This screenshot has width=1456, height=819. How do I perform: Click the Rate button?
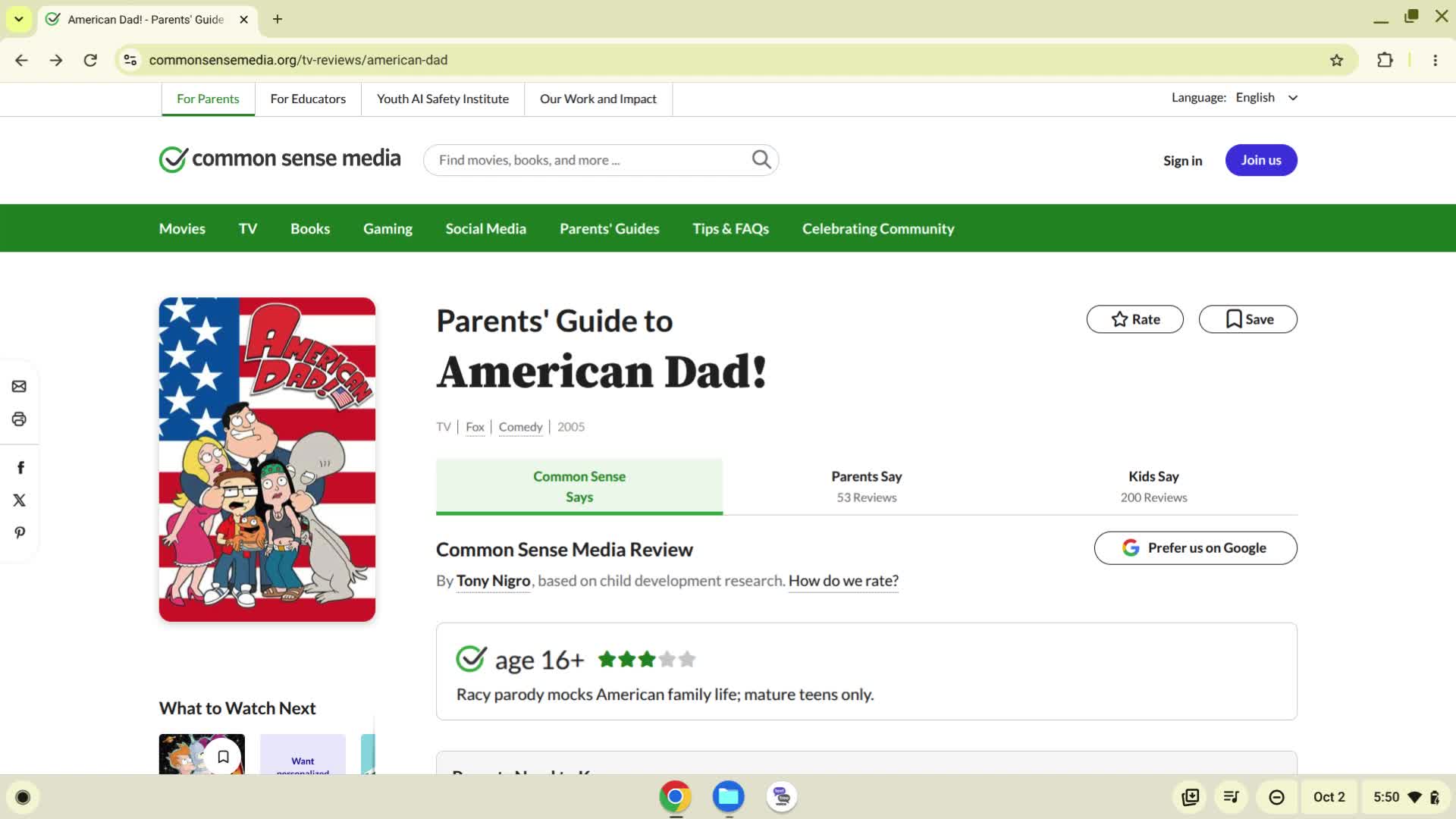point(1134,319)
